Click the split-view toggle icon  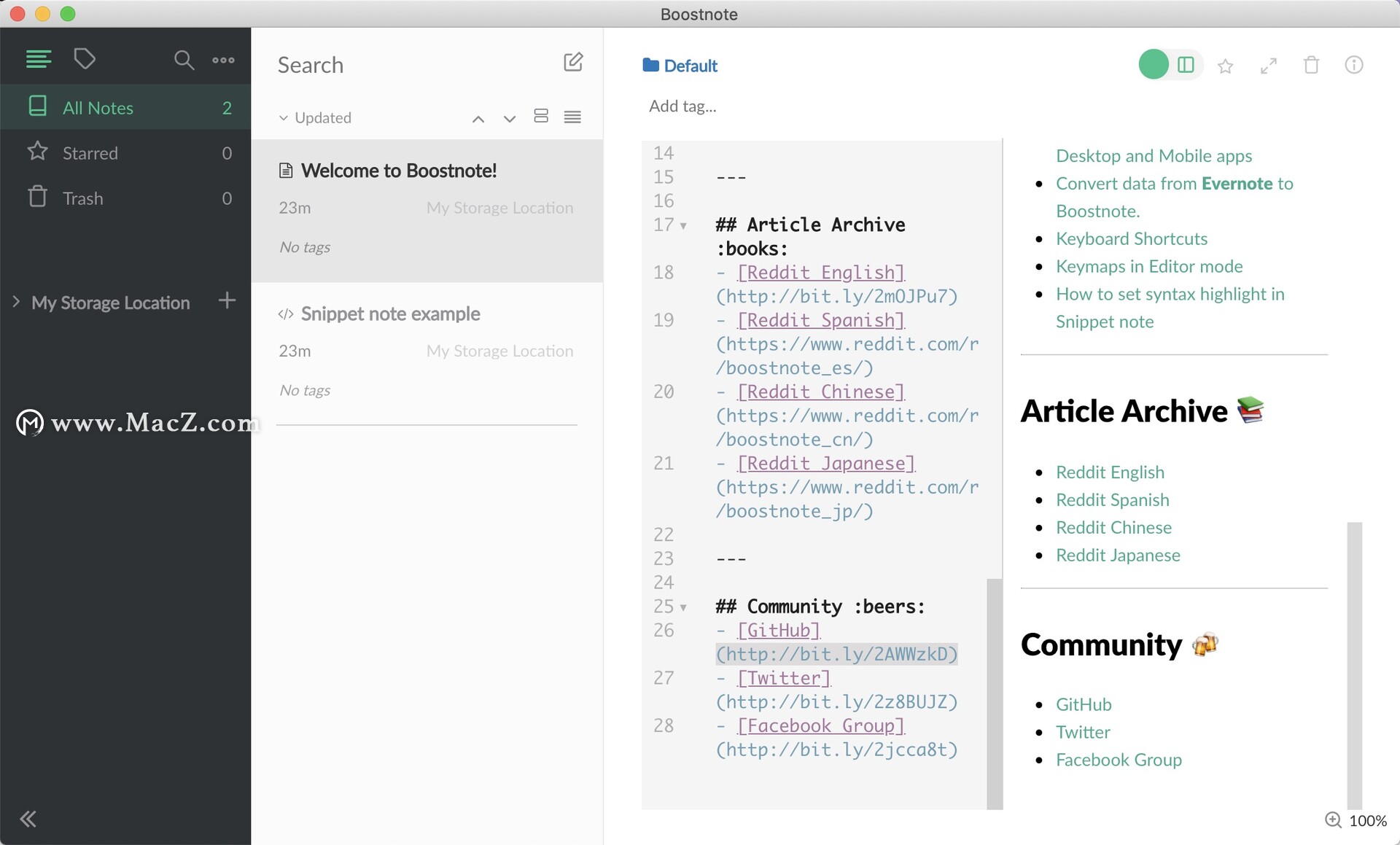[1185, 64]
